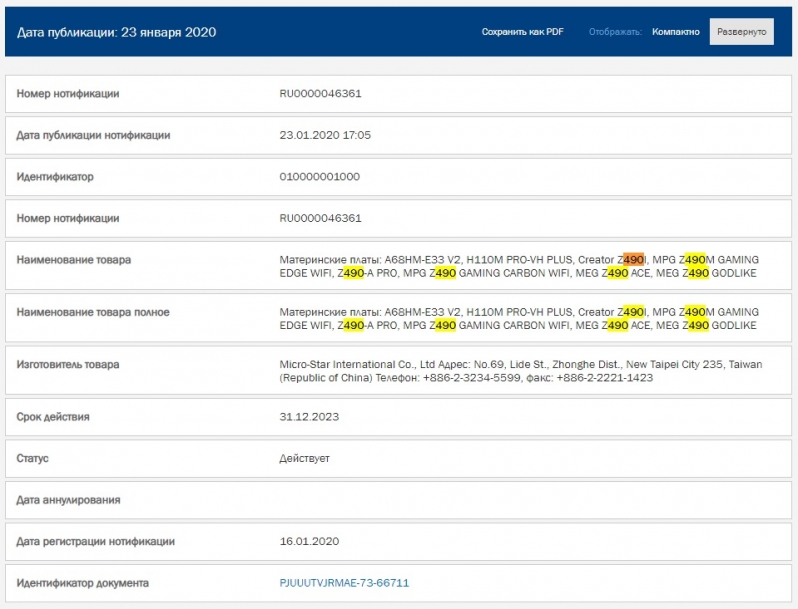Click the Срок действия label
The image size is (798, 609).
click(x=53, y=417)
